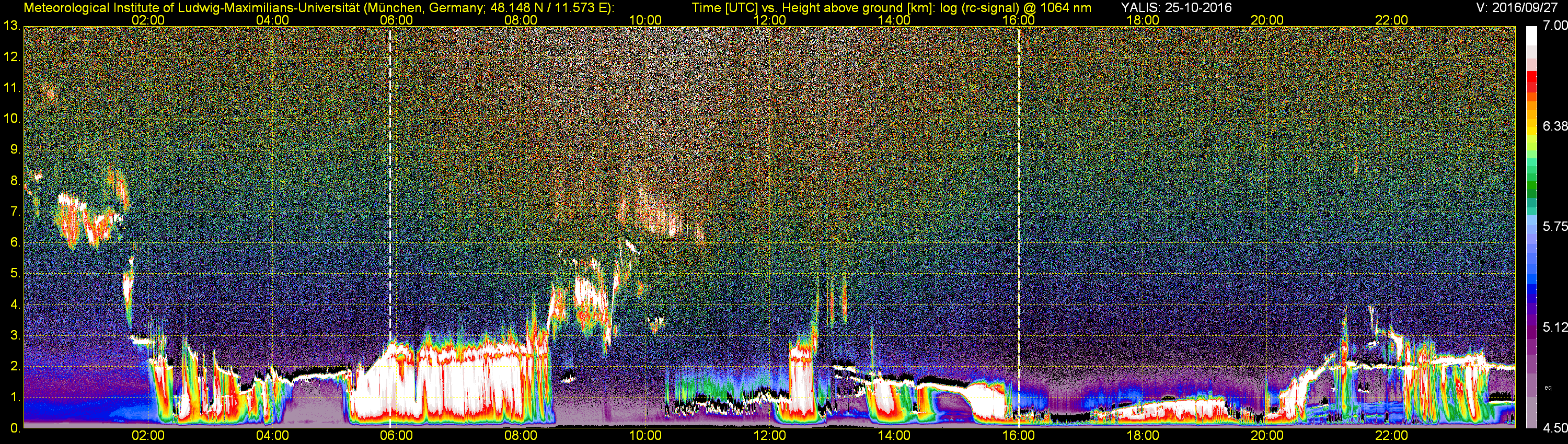Click the 8 km height axis label
1568x444 pixels.
click(x=15, y=181)
